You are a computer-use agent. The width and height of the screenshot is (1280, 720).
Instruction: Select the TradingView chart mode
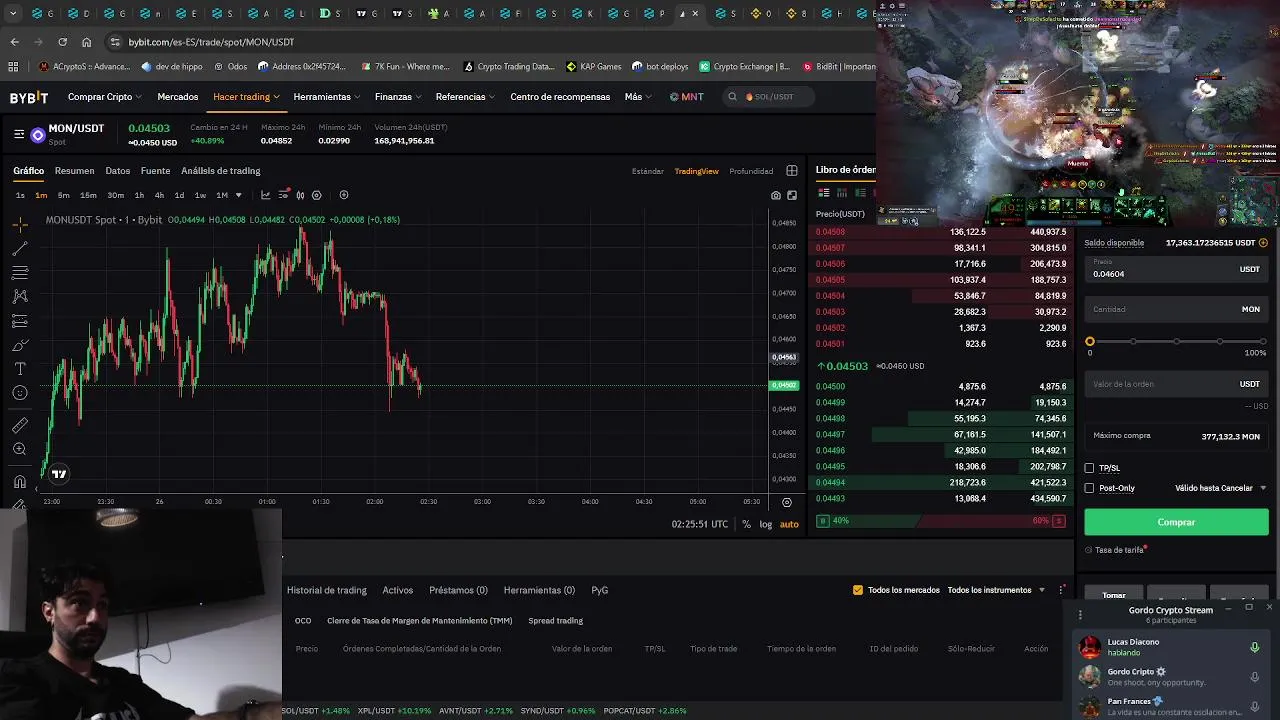(696, 171)
